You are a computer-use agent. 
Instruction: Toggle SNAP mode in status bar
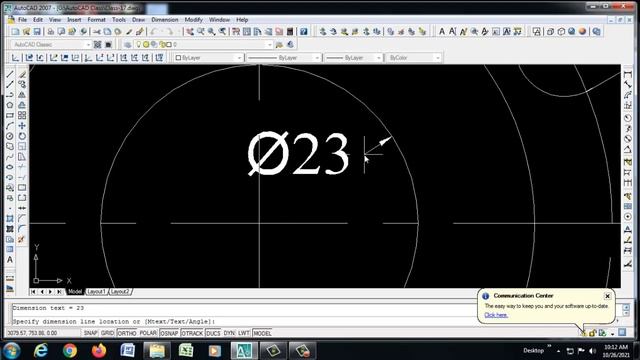pyautogui.click(x=90, y=333)
